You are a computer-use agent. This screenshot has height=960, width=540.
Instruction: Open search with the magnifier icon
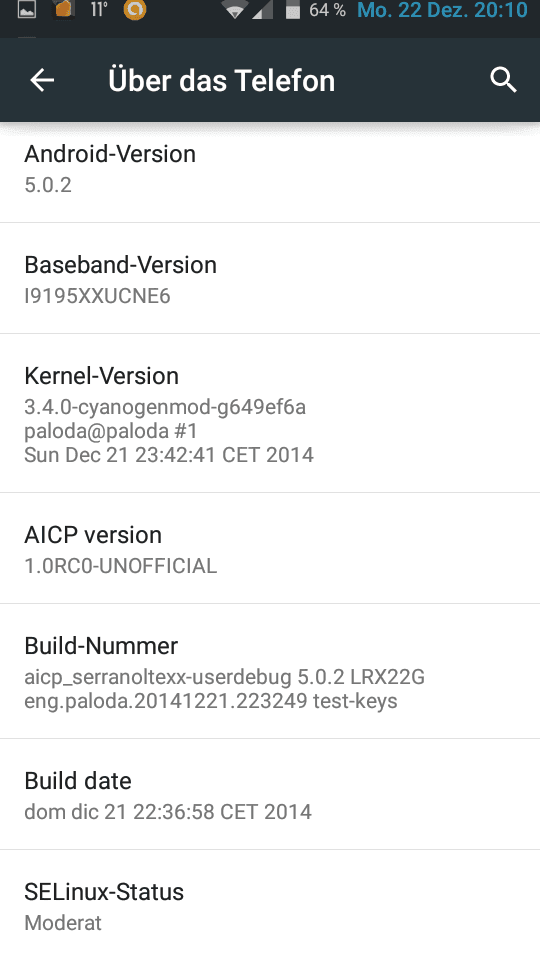coord(503,80)
